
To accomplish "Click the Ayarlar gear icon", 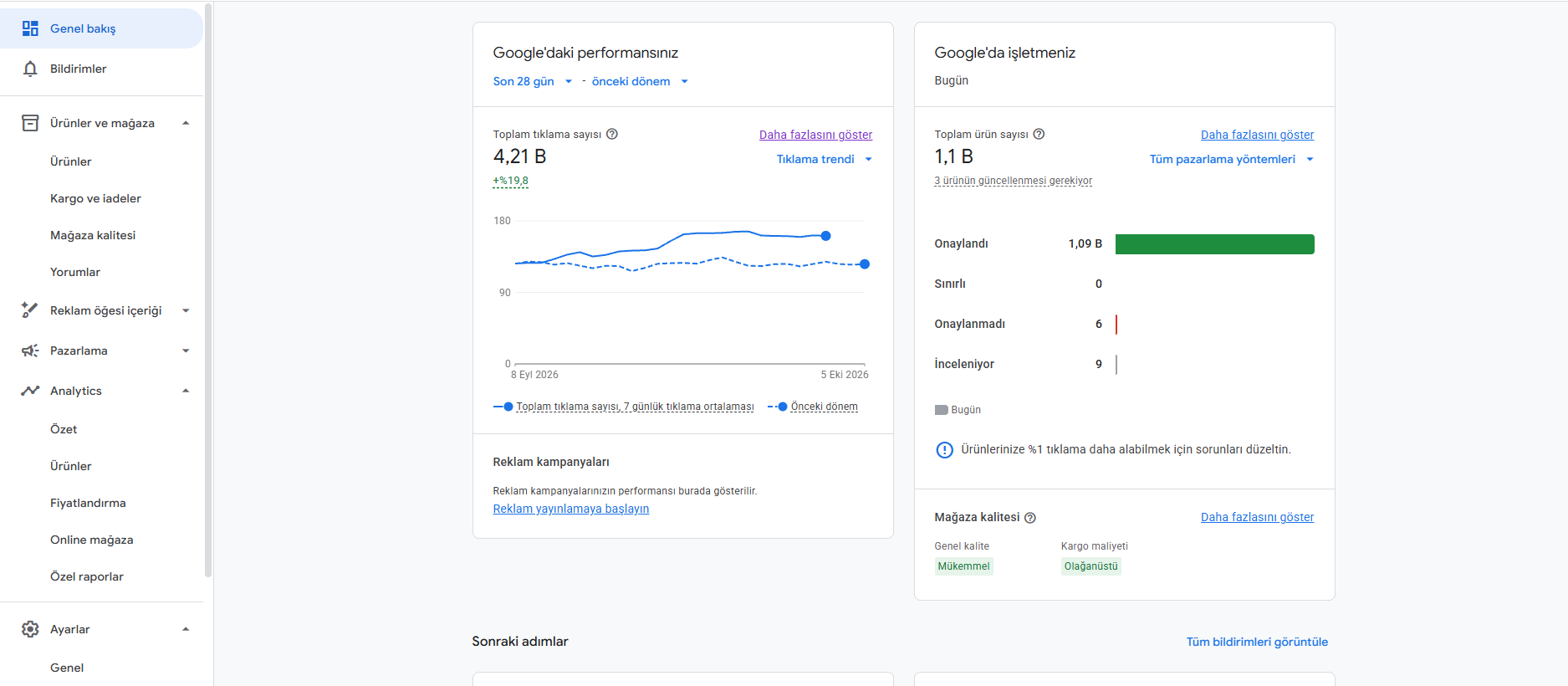I will pyautogui.click(x=30, y=629).
